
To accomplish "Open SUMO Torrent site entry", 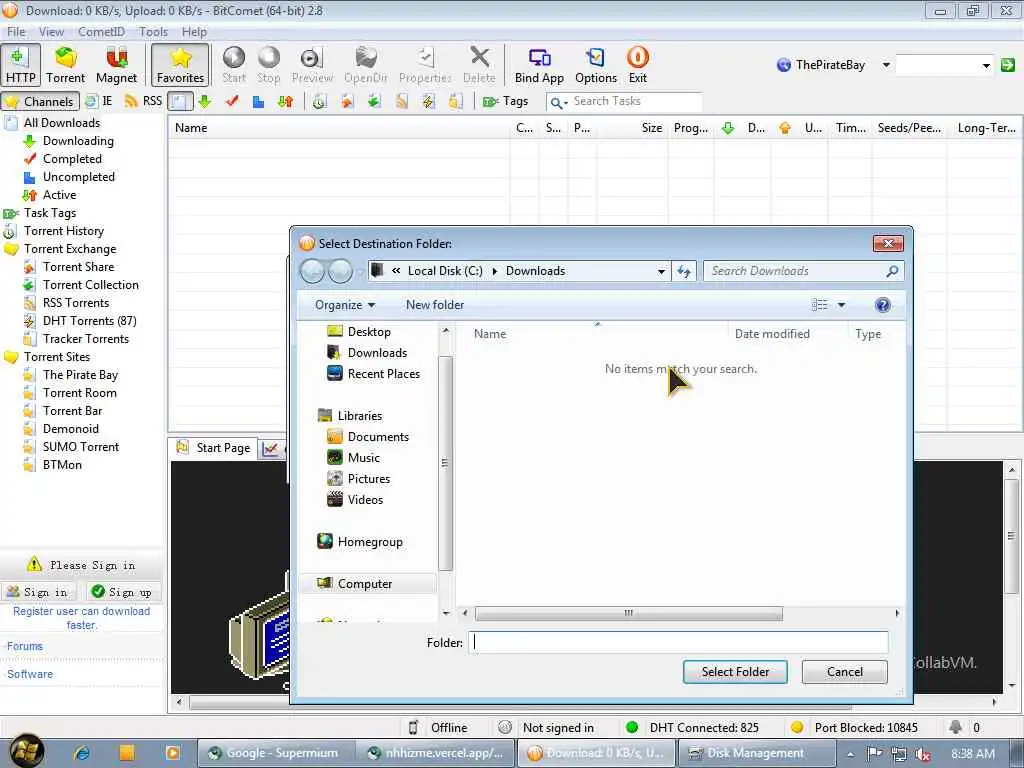I will coord(81,447).
